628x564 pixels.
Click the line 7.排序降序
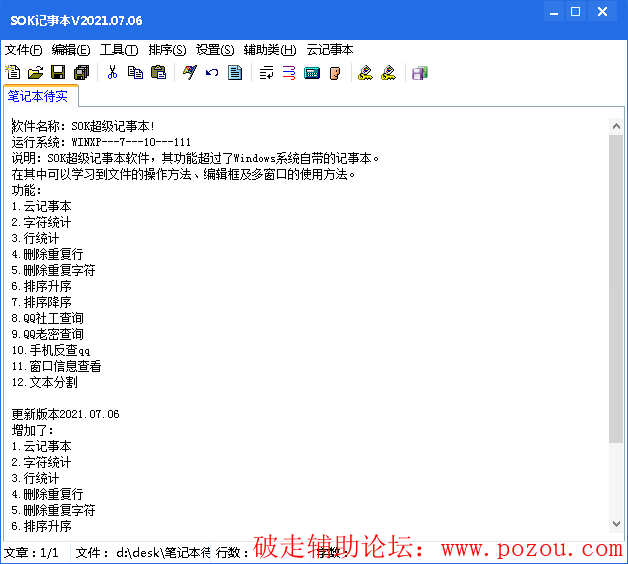click(42, 302)
